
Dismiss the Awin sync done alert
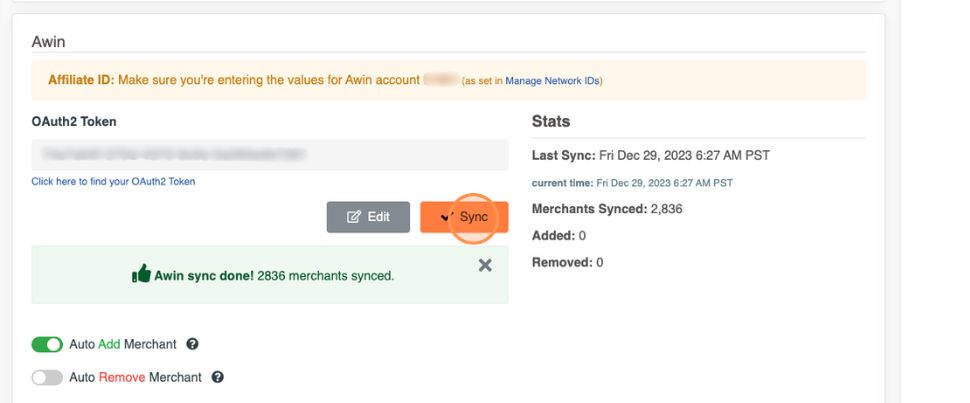click(485, 265)
